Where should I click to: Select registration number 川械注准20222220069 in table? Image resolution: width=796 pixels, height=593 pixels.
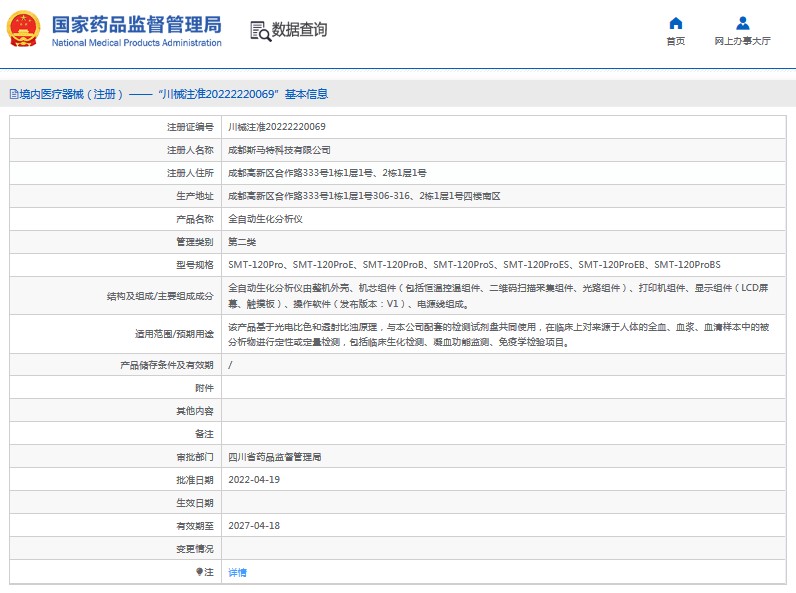[x=277, y=127]
